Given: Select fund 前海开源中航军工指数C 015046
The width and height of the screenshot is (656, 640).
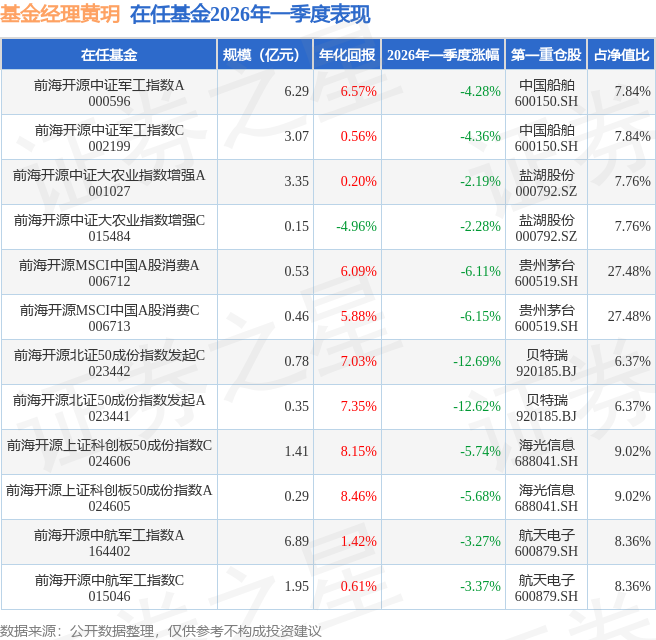Looking at the screenshot, I should coord(109,588).
